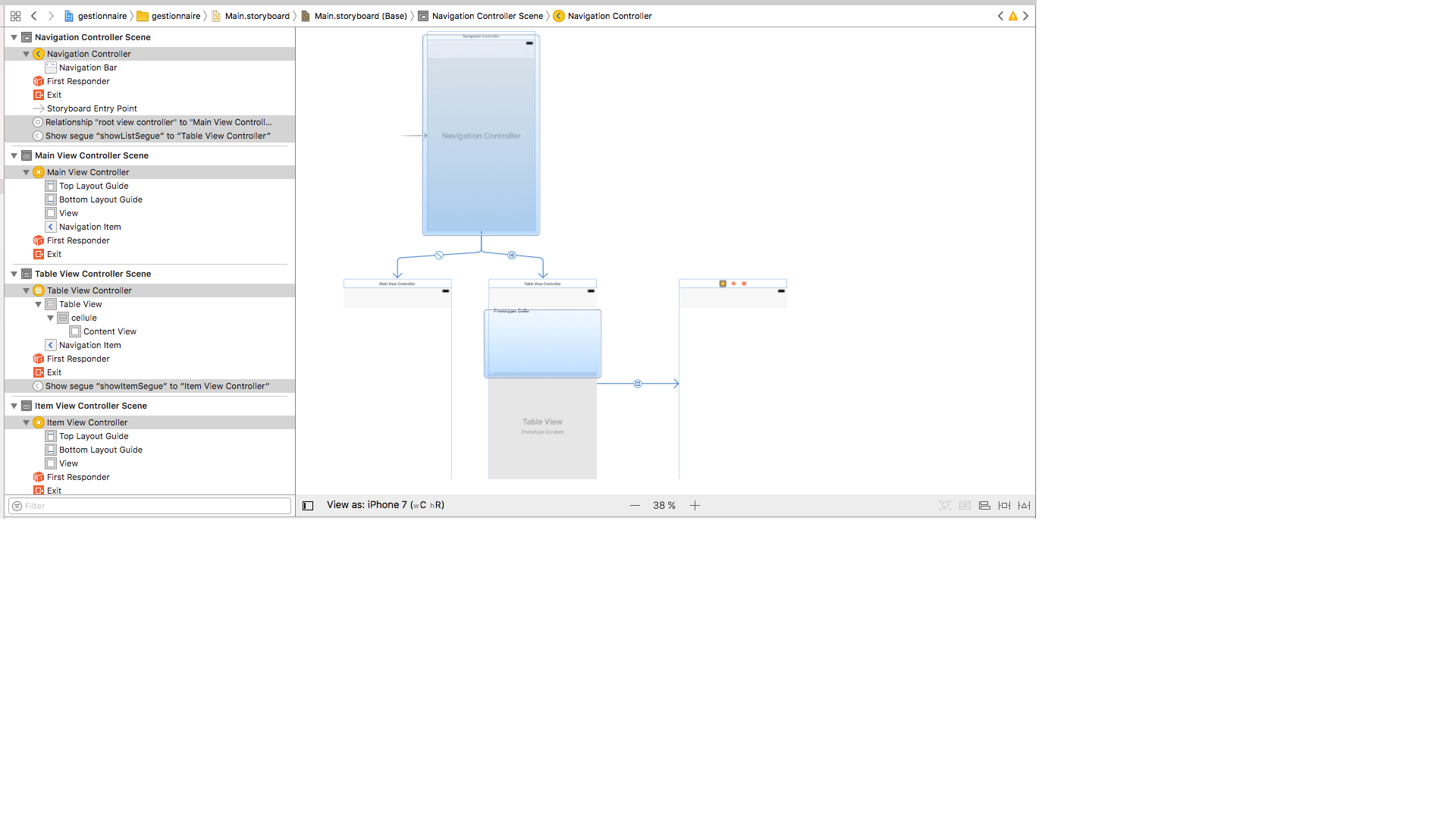
Task: Click Resolve Auto Layout Issues icon
Action: [1024, 506]
